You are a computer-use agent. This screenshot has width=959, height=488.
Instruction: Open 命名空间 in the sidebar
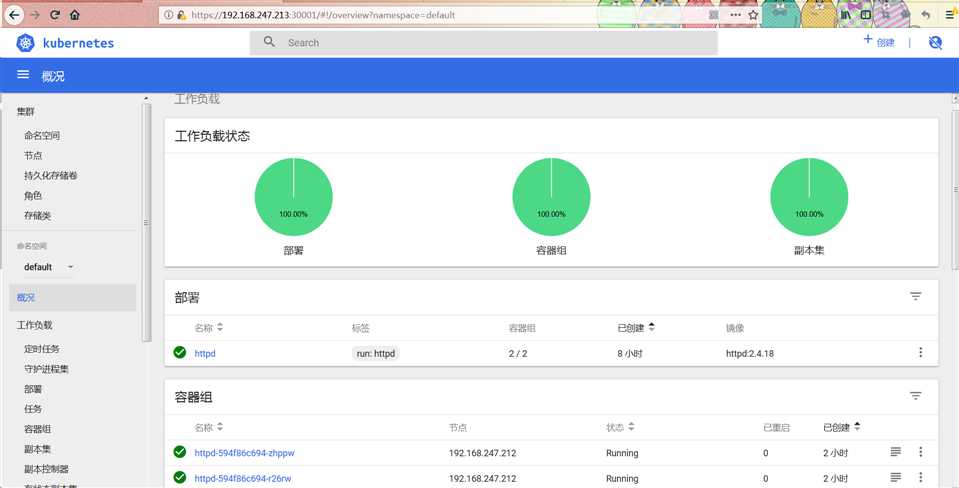42,136
